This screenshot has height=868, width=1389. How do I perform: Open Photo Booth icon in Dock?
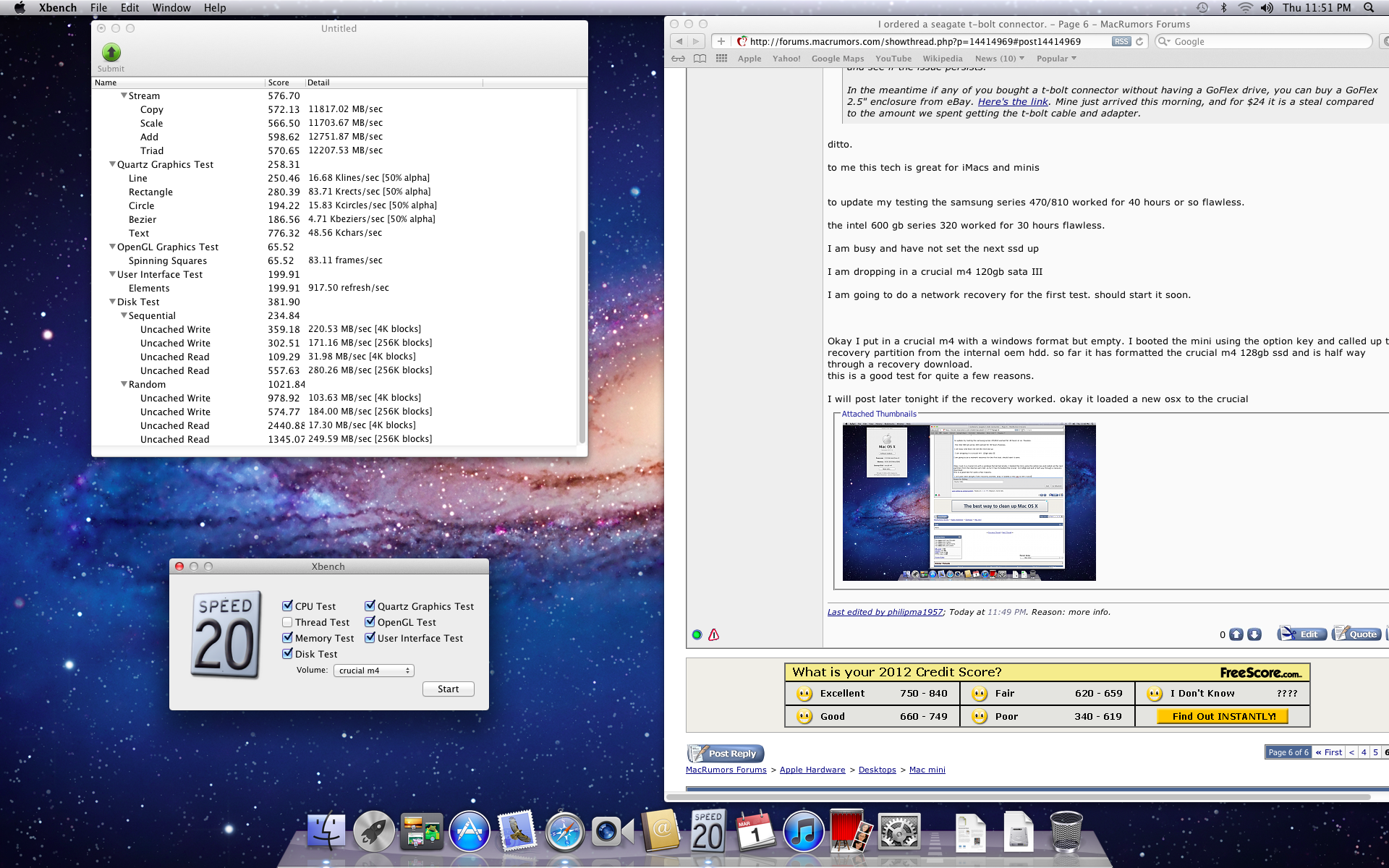point(851,831)
